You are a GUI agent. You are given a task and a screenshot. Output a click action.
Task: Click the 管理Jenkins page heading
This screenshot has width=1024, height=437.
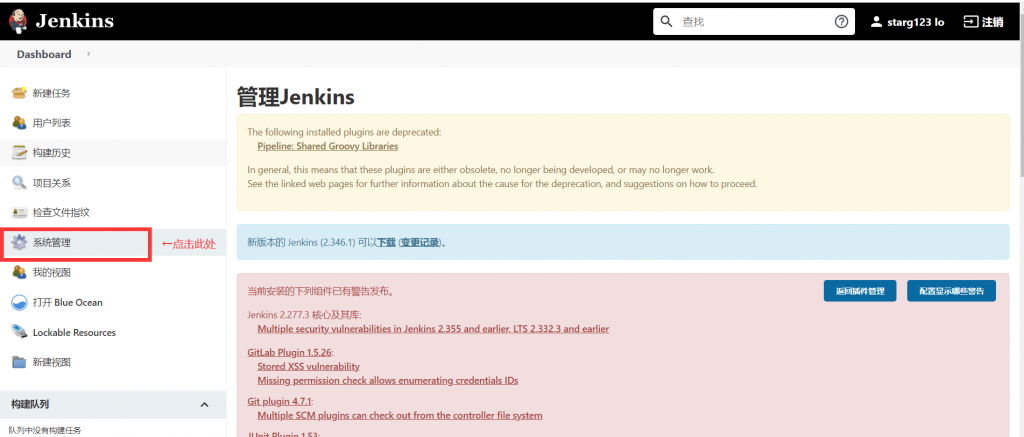coord(296,97)
